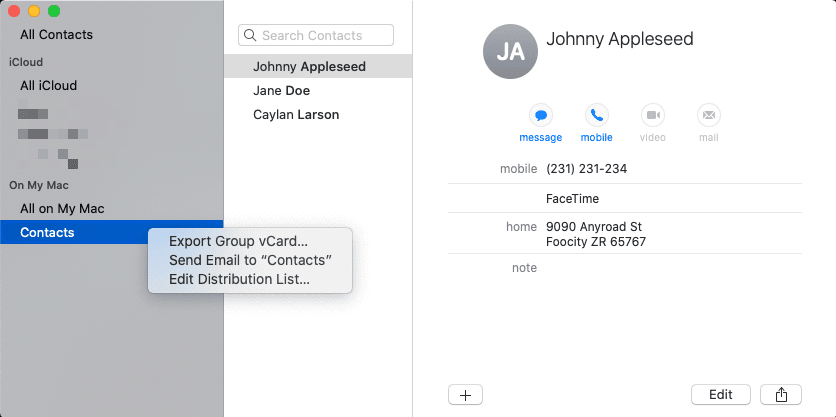Click the Edit button
The width and height of the screenshot is (836, 417).
point(721,395)
